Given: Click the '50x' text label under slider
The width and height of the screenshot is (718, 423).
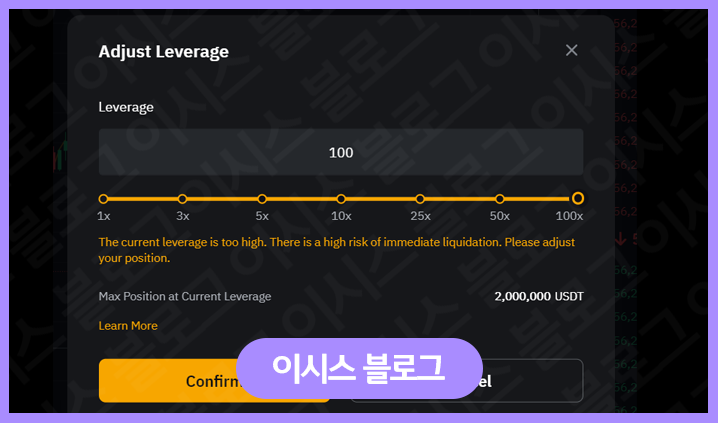Looking at the screenshot, I should pyautogui.click(x=500, y=216).
